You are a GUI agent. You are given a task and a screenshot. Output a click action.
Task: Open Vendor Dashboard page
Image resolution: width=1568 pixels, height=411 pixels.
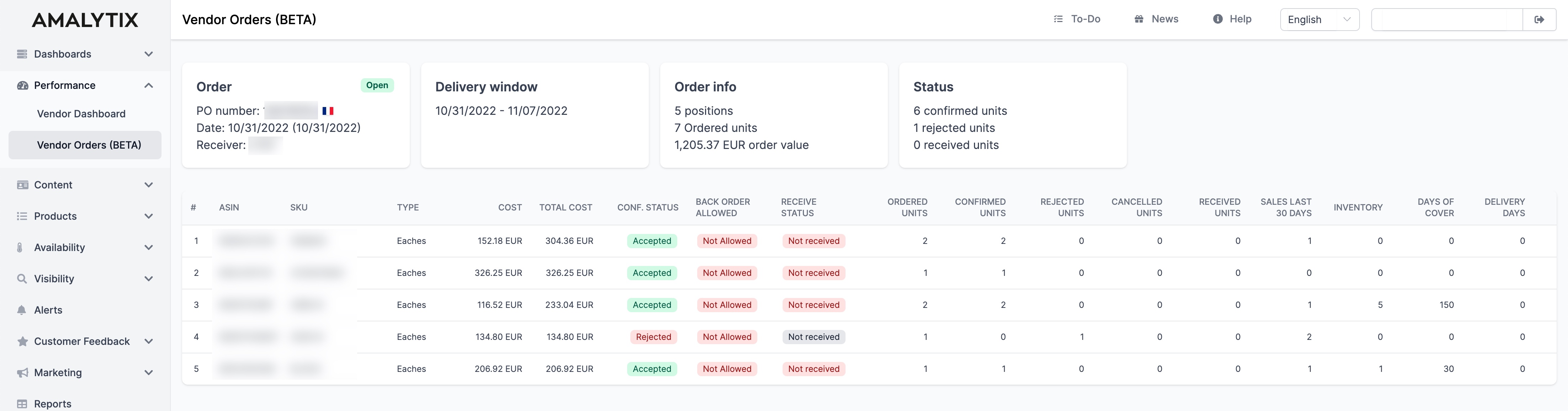point(81,114)
